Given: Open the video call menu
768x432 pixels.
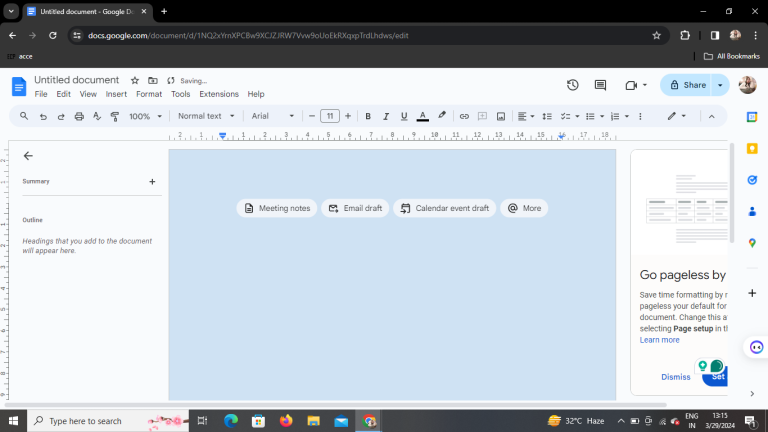Looking at the screenshot, I should 636,85.
